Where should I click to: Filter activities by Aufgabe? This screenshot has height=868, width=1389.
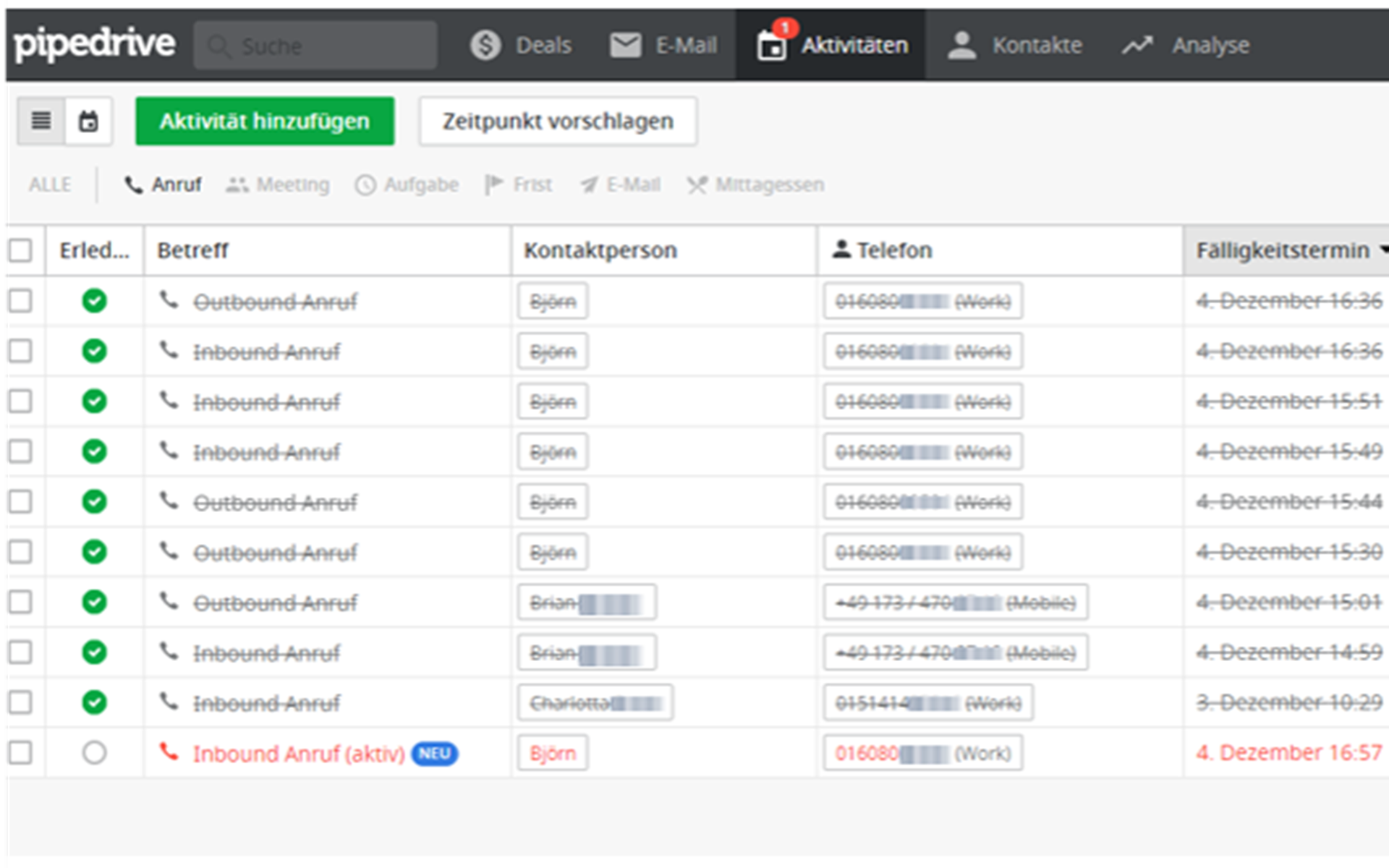click(x=407, y=184)
